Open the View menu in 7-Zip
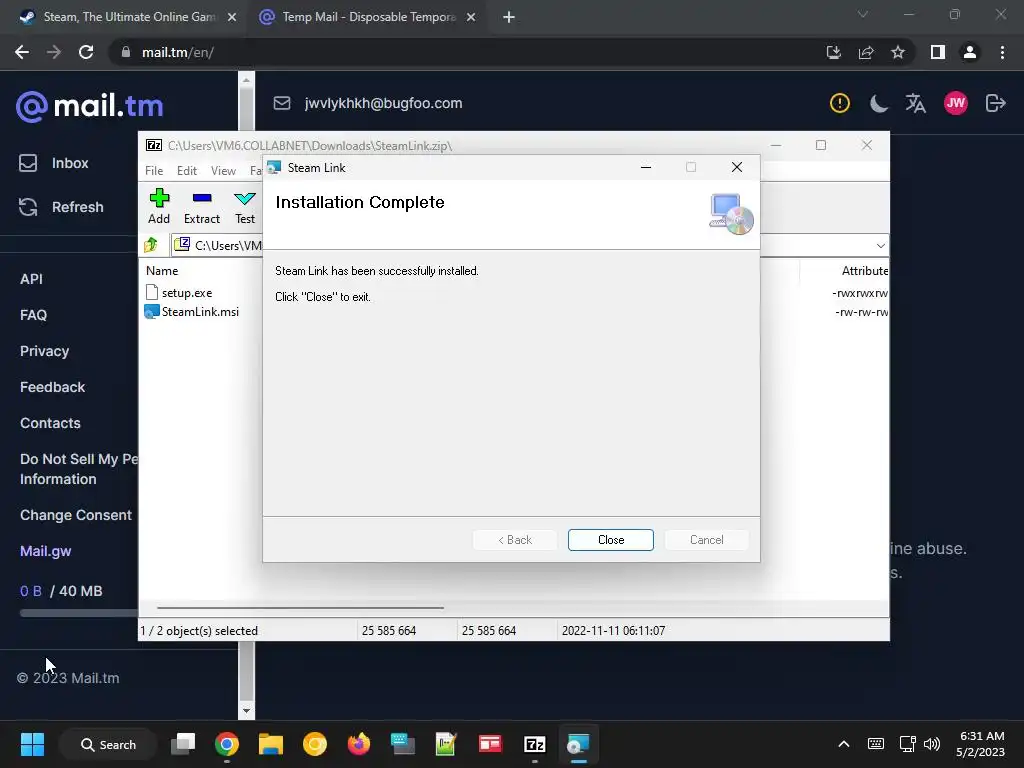 coord(223,170)
